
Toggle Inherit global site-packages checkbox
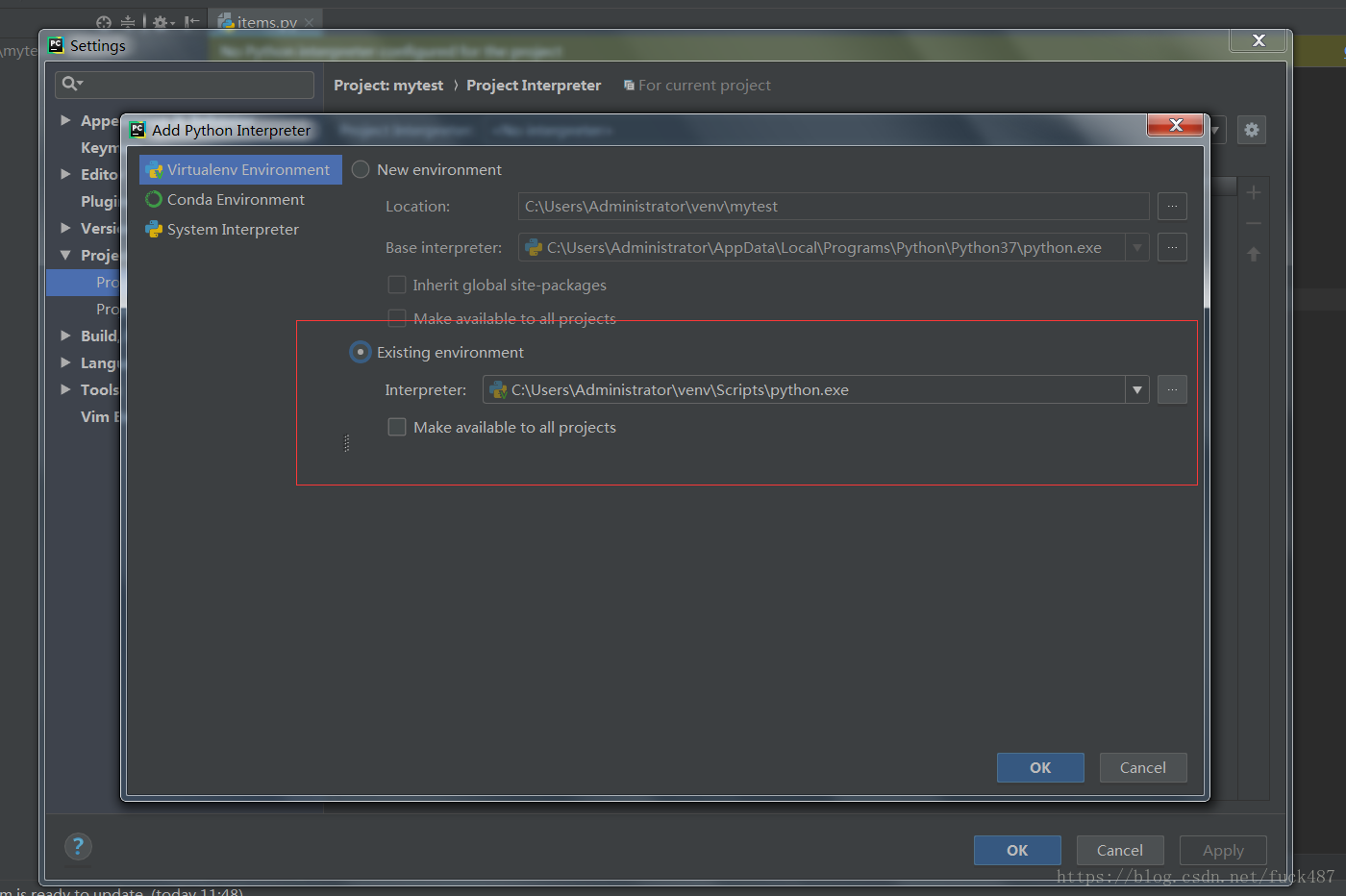396,285
